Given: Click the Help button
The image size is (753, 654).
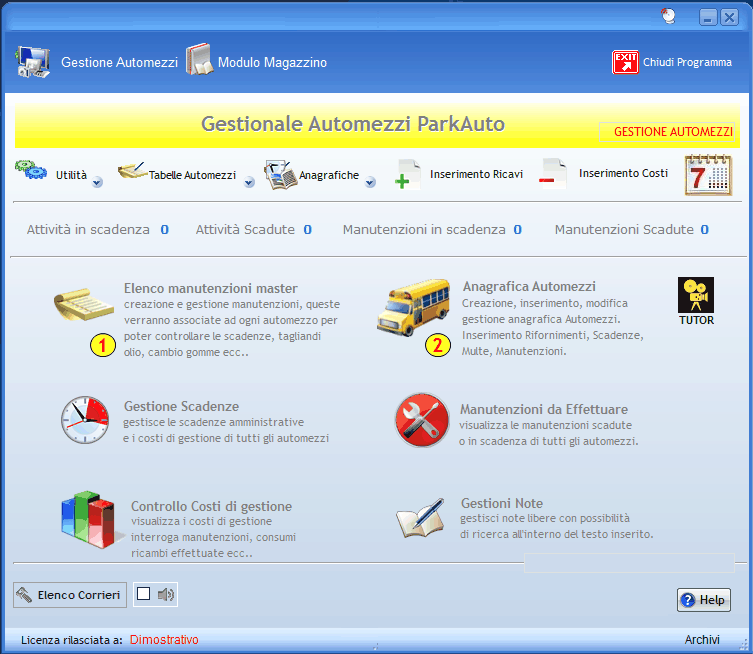Looking at the screenshot, I should click(704, 600).
